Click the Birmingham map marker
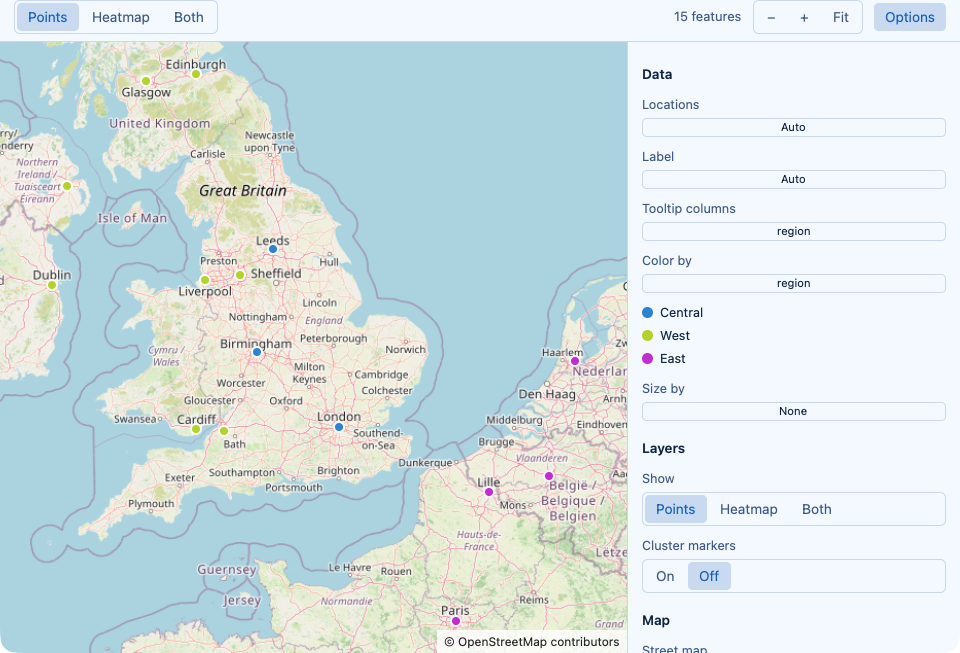The image size is (960, 653). tap(257, 352)
